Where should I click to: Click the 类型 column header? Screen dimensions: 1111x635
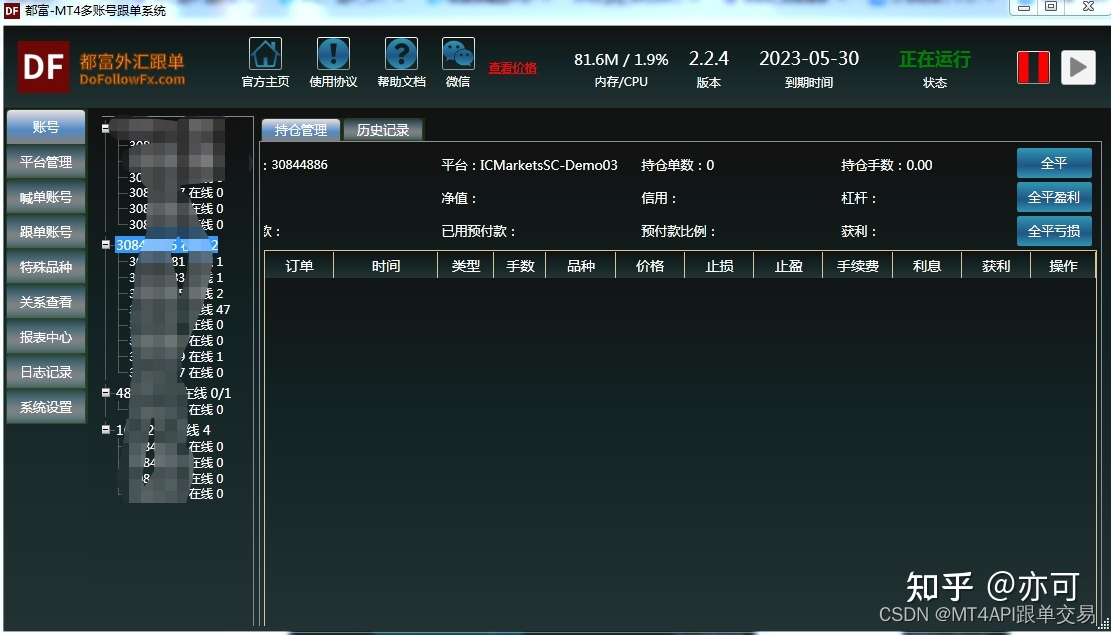pos(466,266)
